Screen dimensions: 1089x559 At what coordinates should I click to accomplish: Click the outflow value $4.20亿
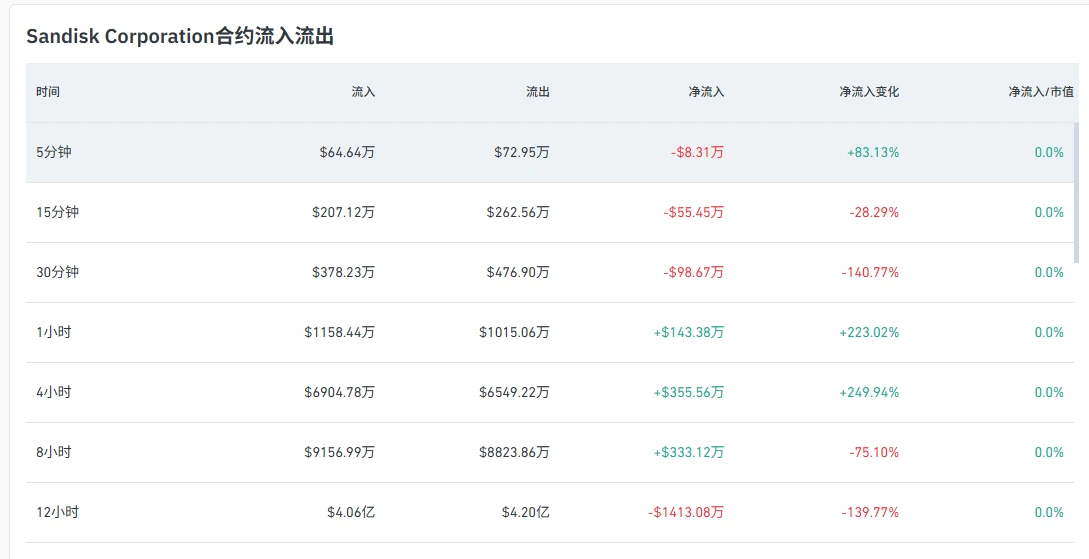[526, 512]
